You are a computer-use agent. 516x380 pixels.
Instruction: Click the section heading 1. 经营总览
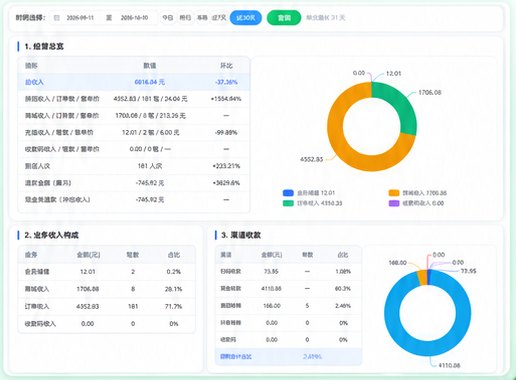click(44, 46)
